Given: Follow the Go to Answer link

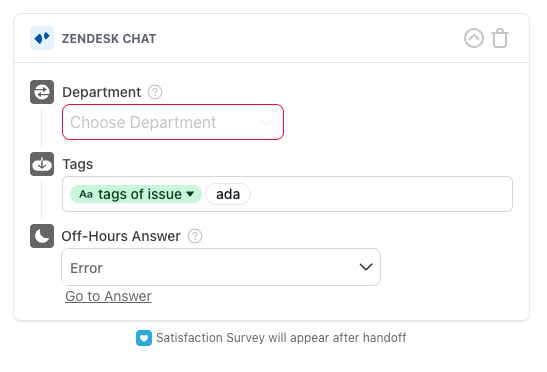Looking at the screenshot, I should pos(108,296).
